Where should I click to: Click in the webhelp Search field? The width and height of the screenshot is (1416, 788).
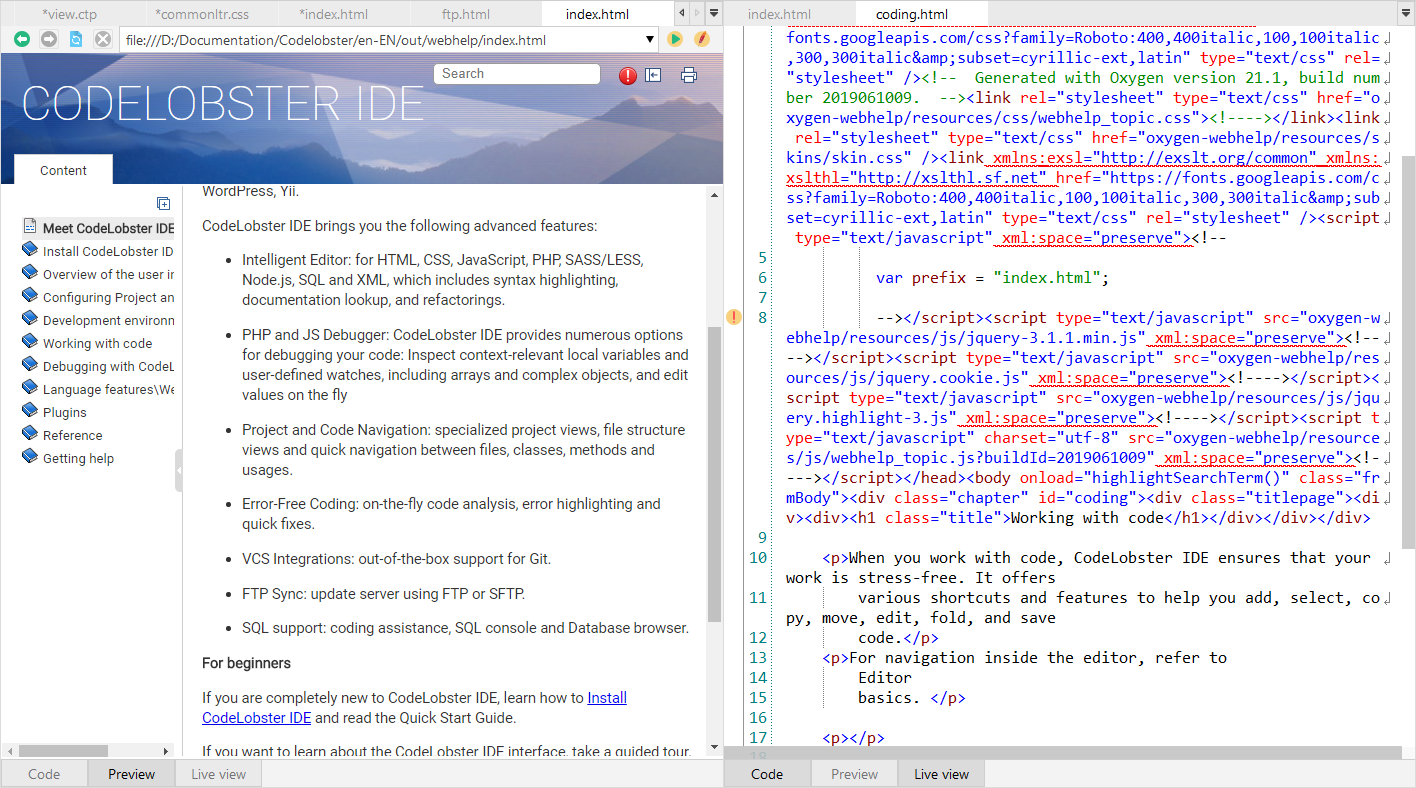(x=516, y=74)
